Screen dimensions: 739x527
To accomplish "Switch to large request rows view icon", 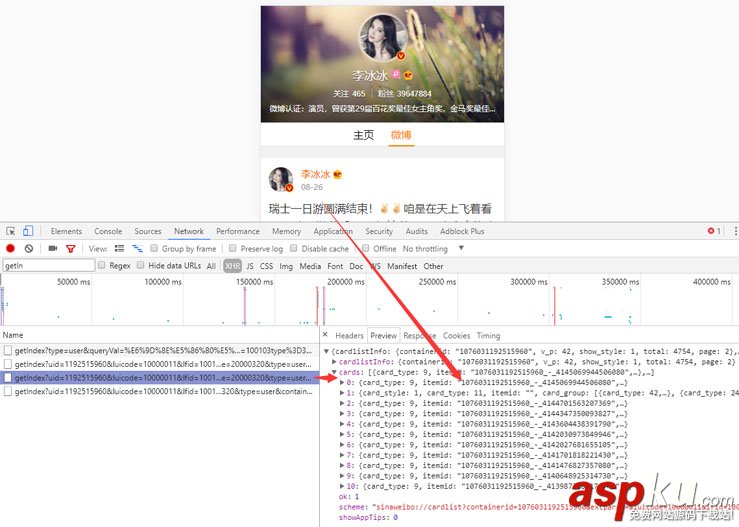I will [x=119, y=248].
